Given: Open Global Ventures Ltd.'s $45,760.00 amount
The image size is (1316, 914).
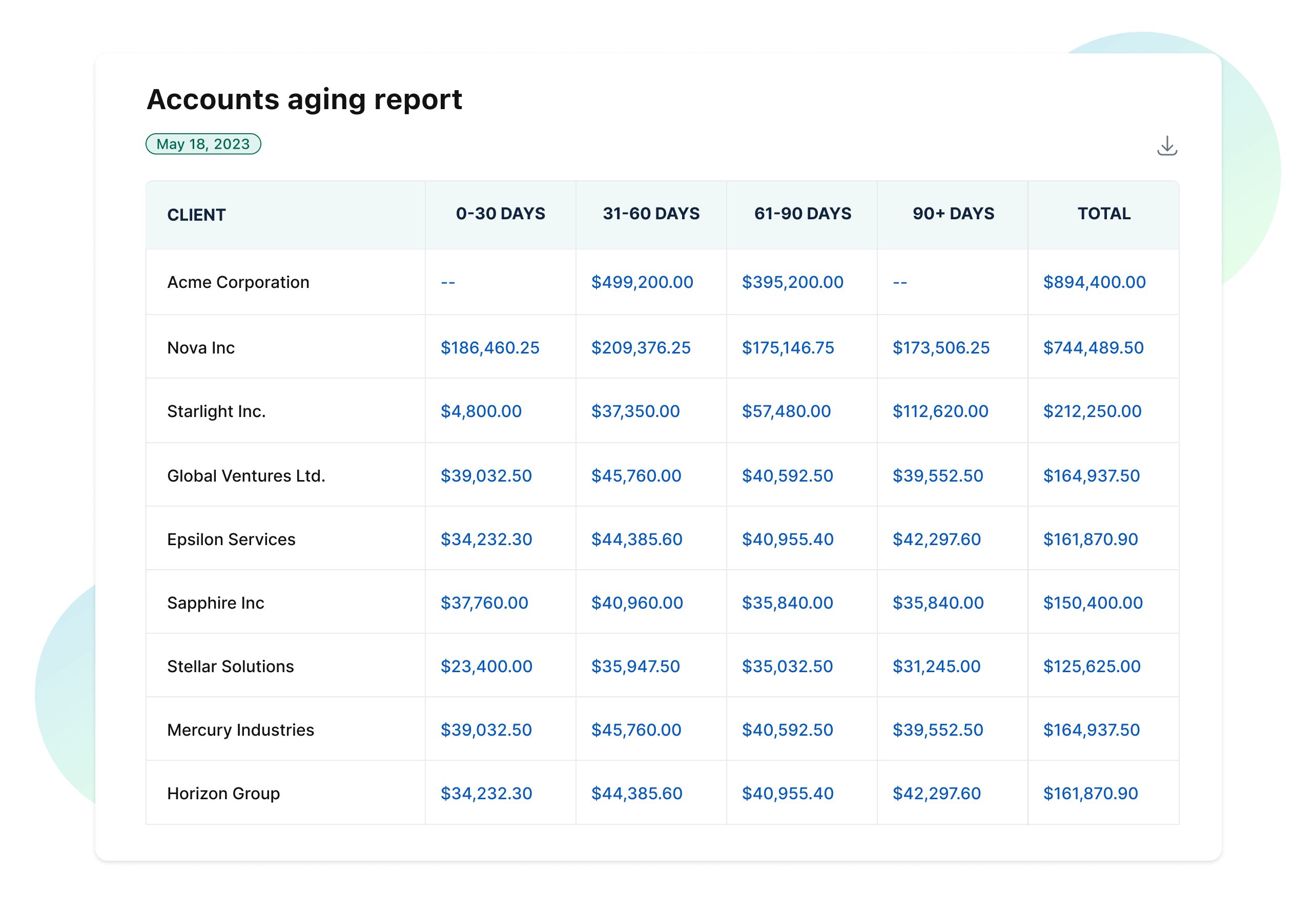Looking at the screenshot, I should 635,476.
